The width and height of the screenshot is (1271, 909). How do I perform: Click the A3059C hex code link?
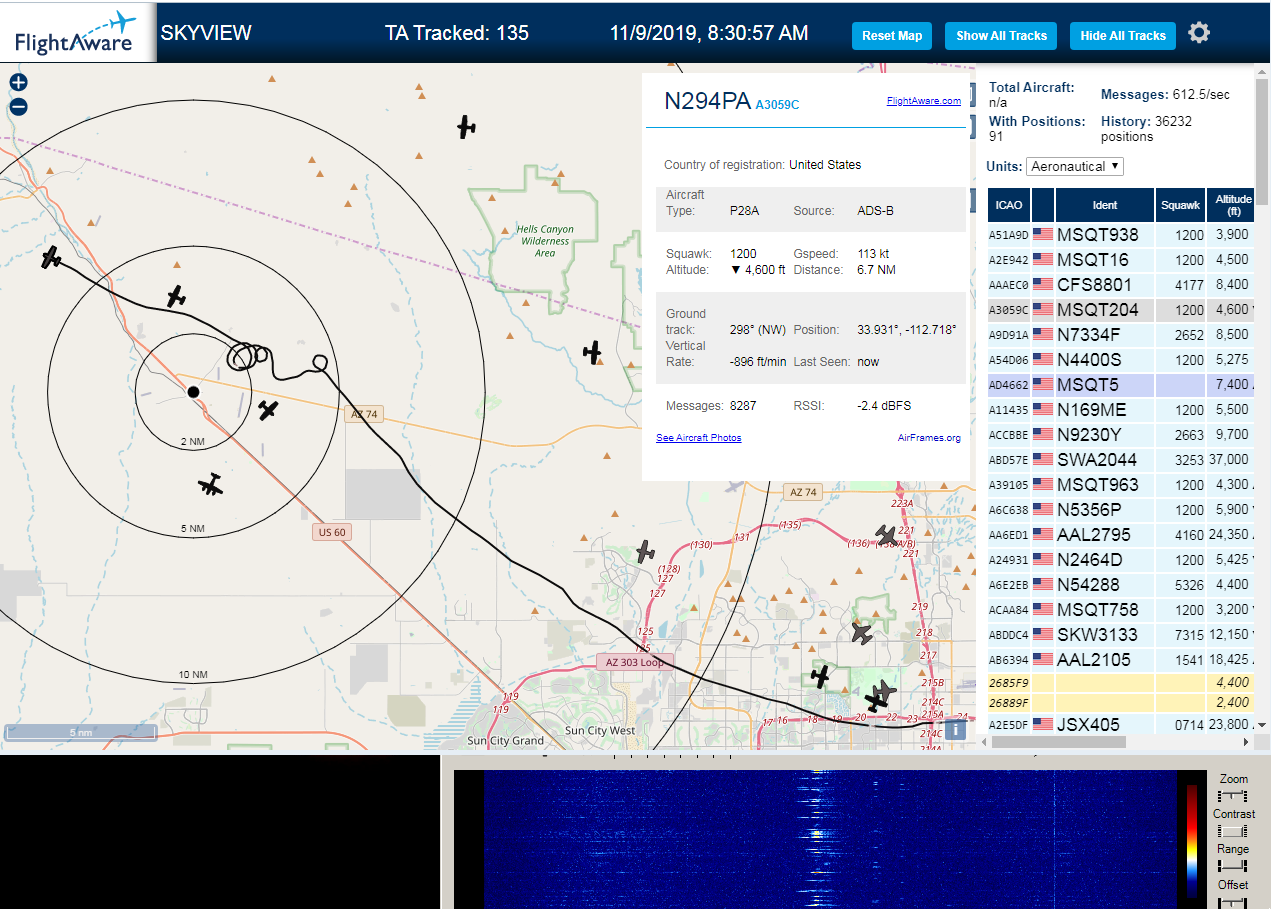pyautogui.click(x=778, y=104)
